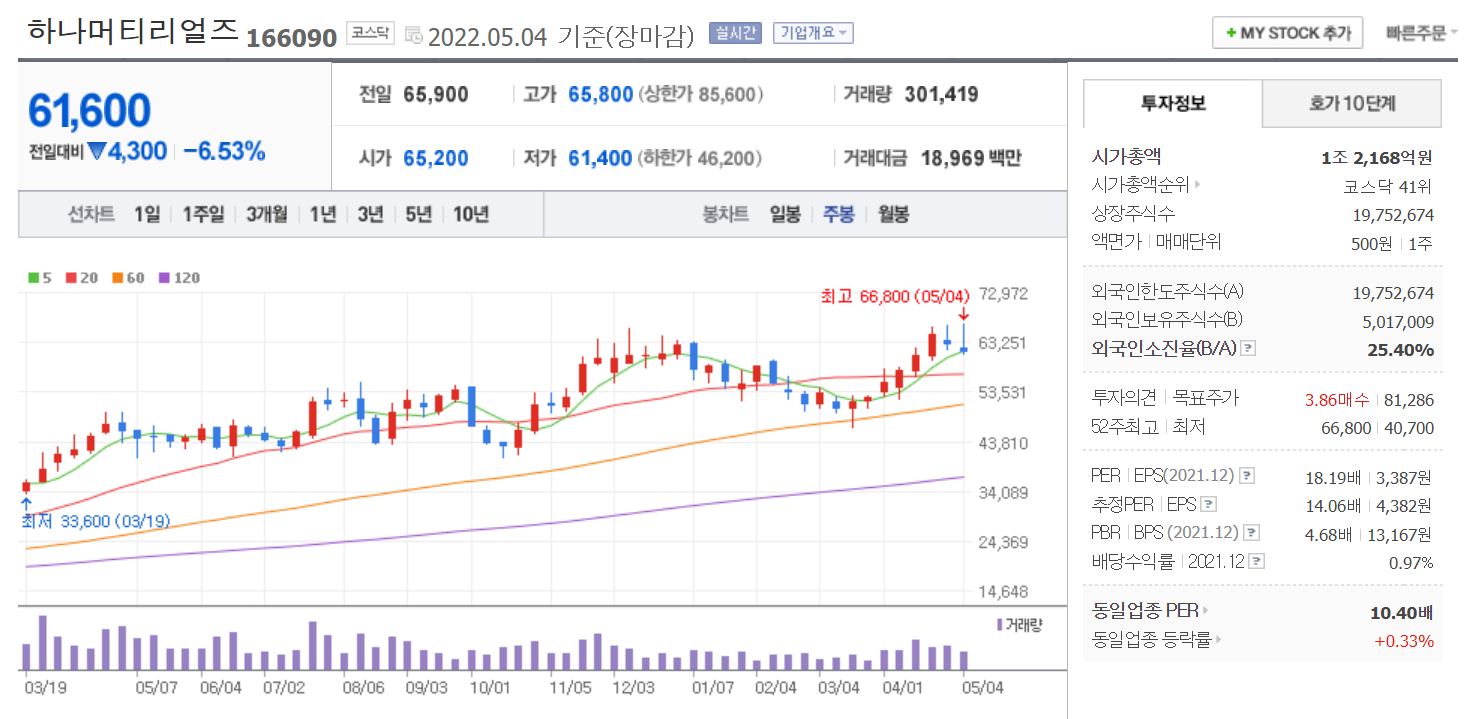This screenshot has width=1475, height=719.
Task: Select the 3년 line chart period
Action: (371, 214)
